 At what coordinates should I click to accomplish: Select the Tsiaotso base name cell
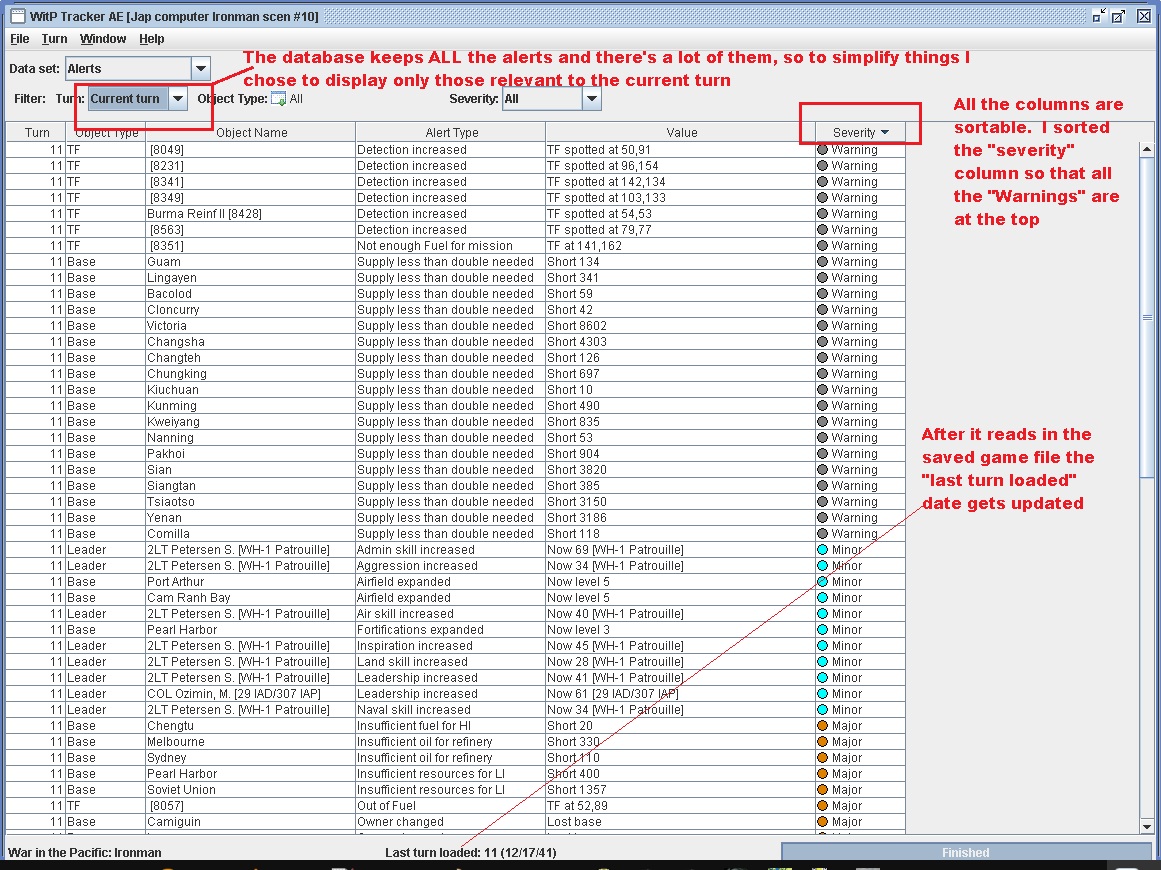click(250, 502)
